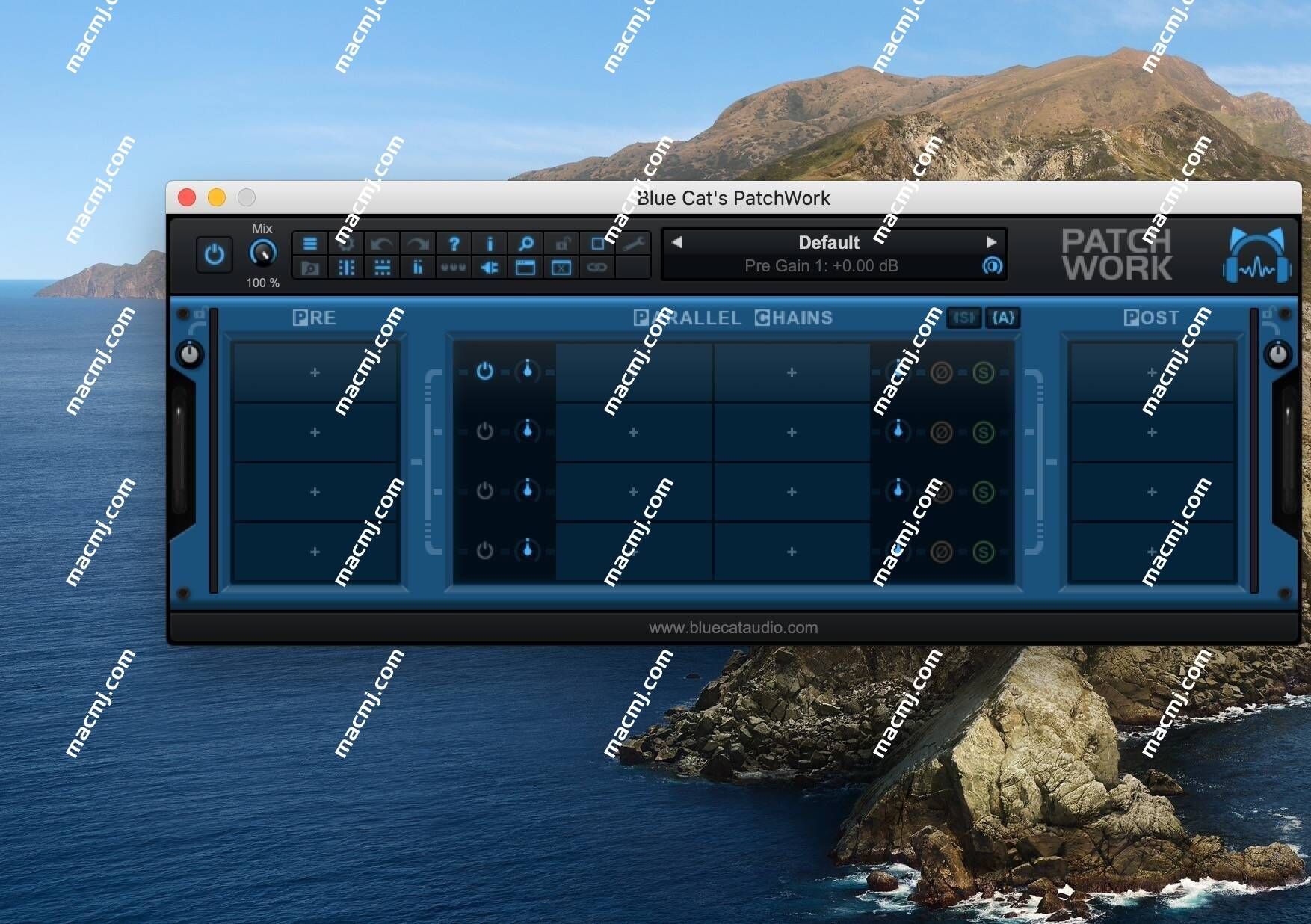The width and height of the screenshot is (1311, 924).
Task: Click the wrench tools icon
Action: click(x=633, y=244)
